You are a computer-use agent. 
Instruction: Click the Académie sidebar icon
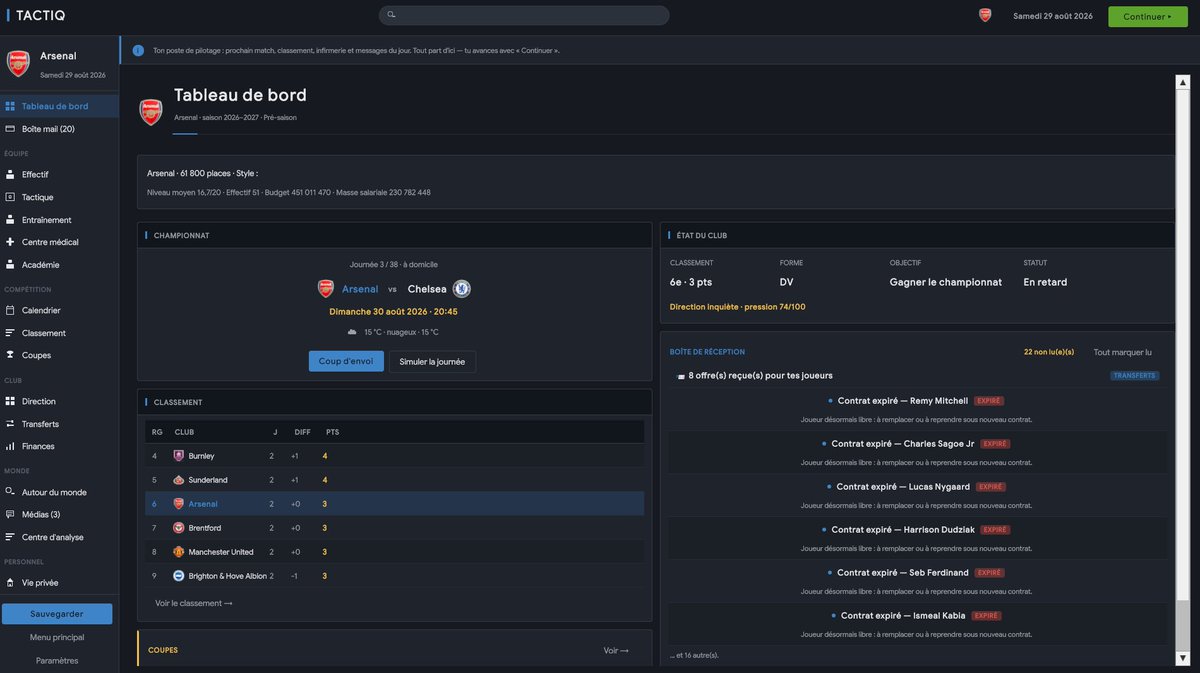pos(10,265)
